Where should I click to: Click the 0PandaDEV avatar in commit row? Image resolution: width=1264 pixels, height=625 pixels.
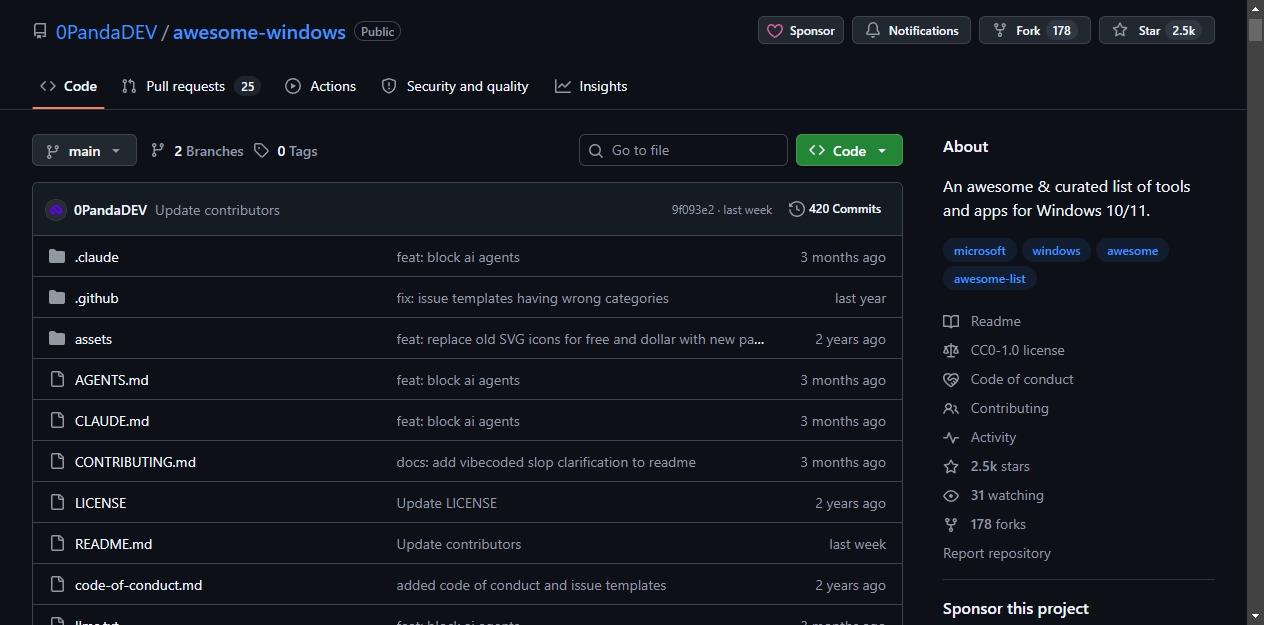coord(56,210)
